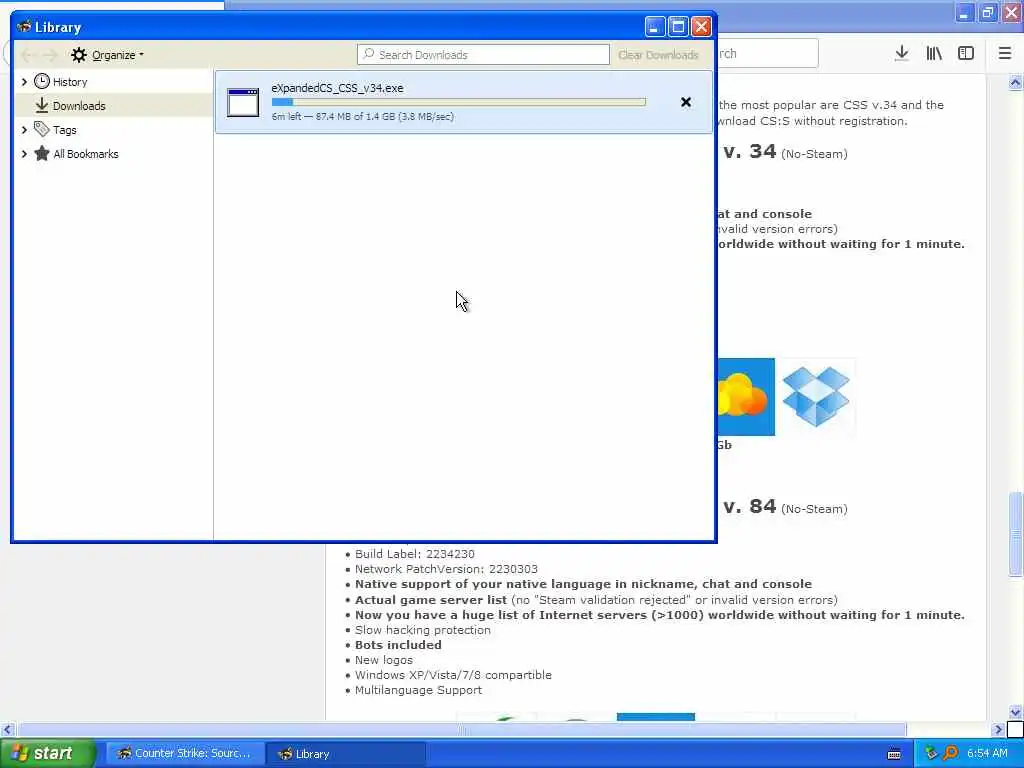
Task: Click the Tags label icon
Action: tap(42, 129)
